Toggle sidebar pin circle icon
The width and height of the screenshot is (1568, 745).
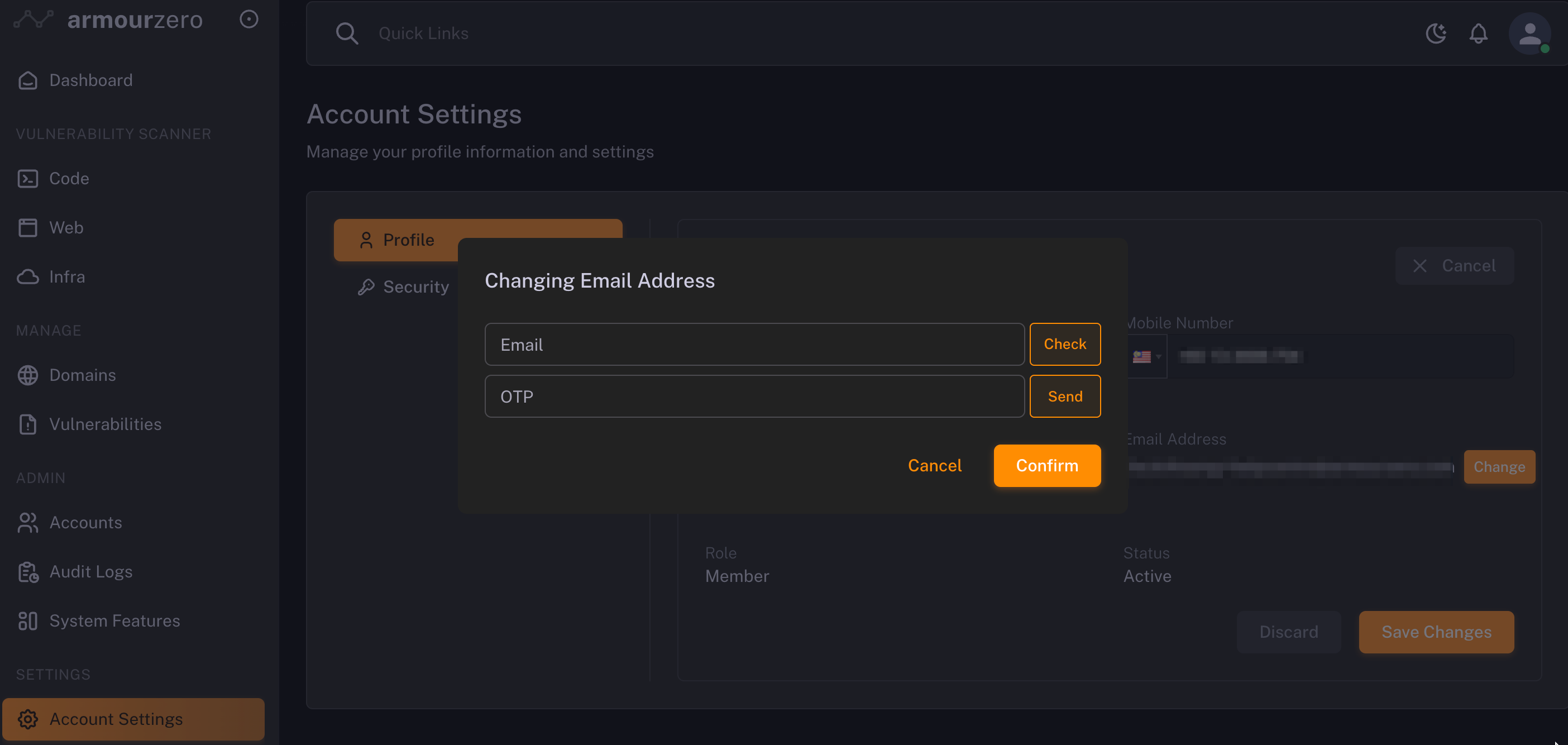pyautogui.click(x=249, y=20)
